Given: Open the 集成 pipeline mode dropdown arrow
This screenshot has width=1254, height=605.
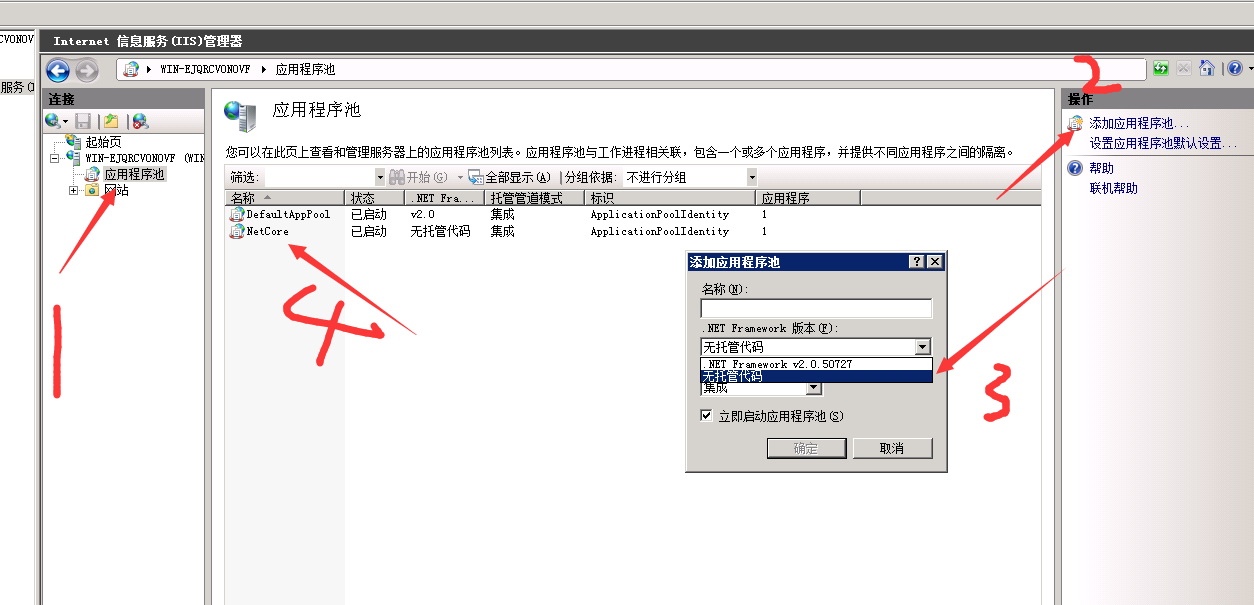Looking at the screenshot, I should point(814,388).
